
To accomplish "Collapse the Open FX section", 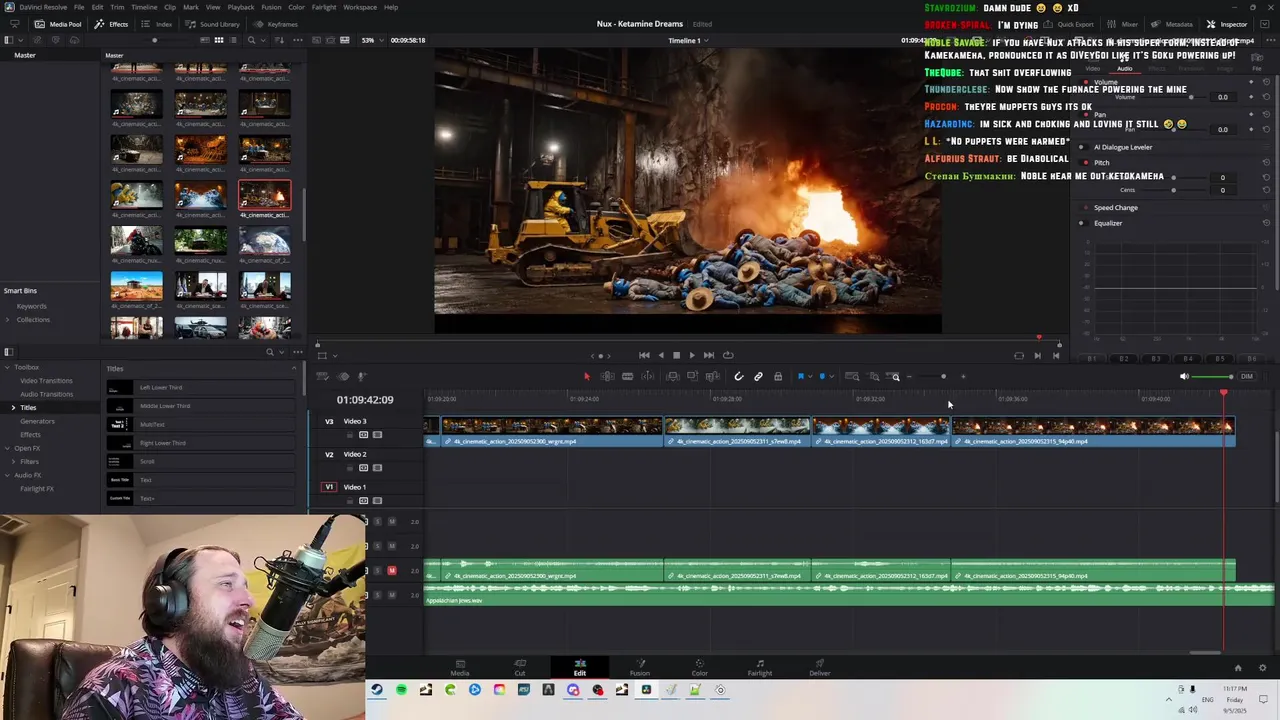I will tap(7, 448).
